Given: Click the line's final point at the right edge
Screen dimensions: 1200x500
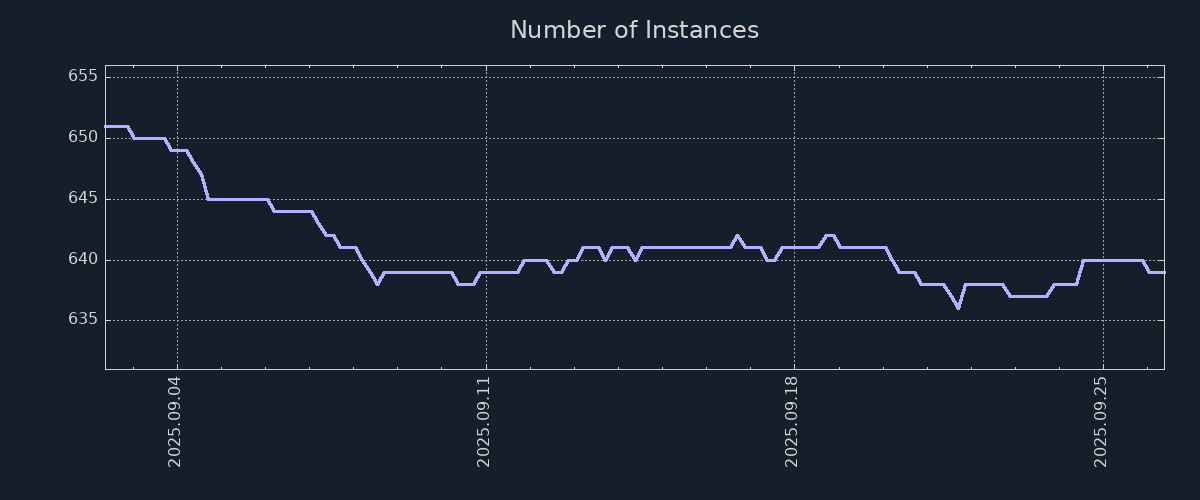Looking at the screenshot, I should [1163, 272].
